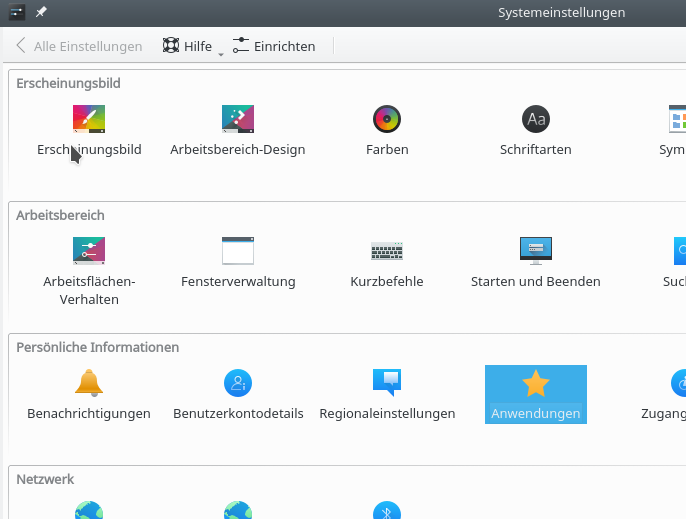Click the Hilfe toolbar button
The image size is (686, 519).
[x=187, y=46]
